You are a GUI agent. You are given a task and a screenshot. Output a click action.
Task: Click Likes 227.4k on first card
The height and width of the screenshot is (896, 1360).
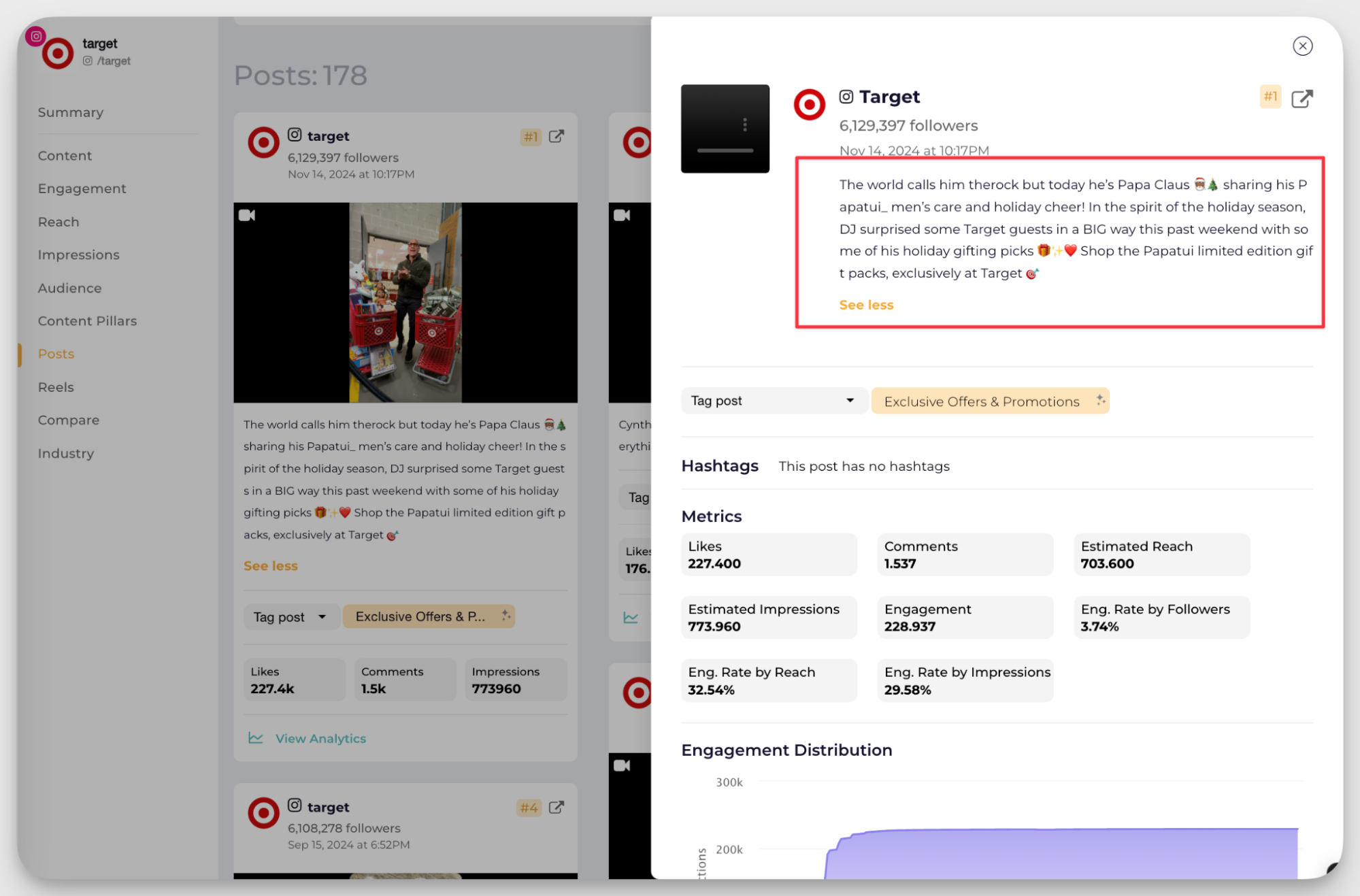(294, 680)
